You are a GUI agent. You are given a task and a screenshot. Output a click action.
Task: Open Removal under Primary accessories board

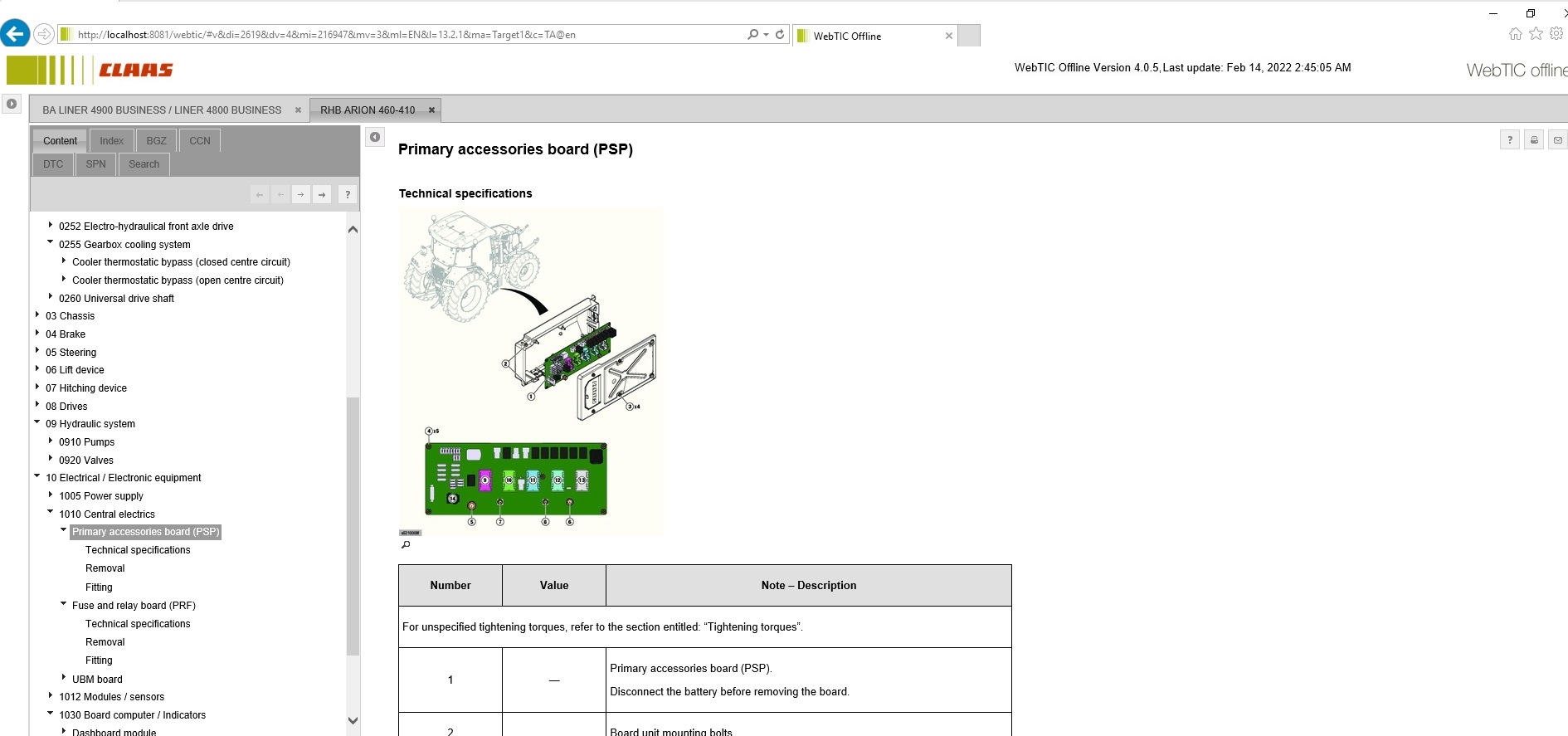pos(105,568)
